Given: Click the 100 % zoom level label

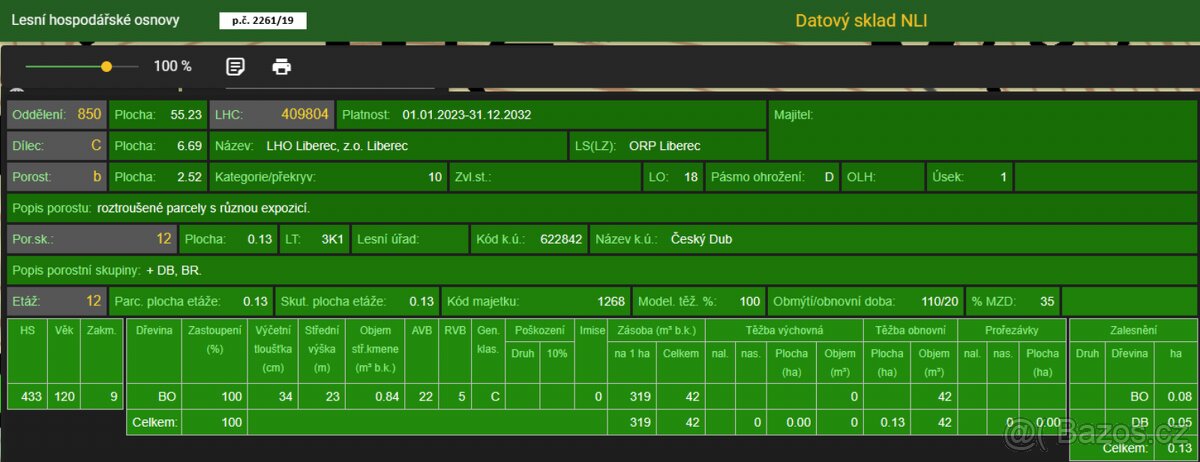Looking at the screenshot, I should pyautogui.click(x=172, y=66).
